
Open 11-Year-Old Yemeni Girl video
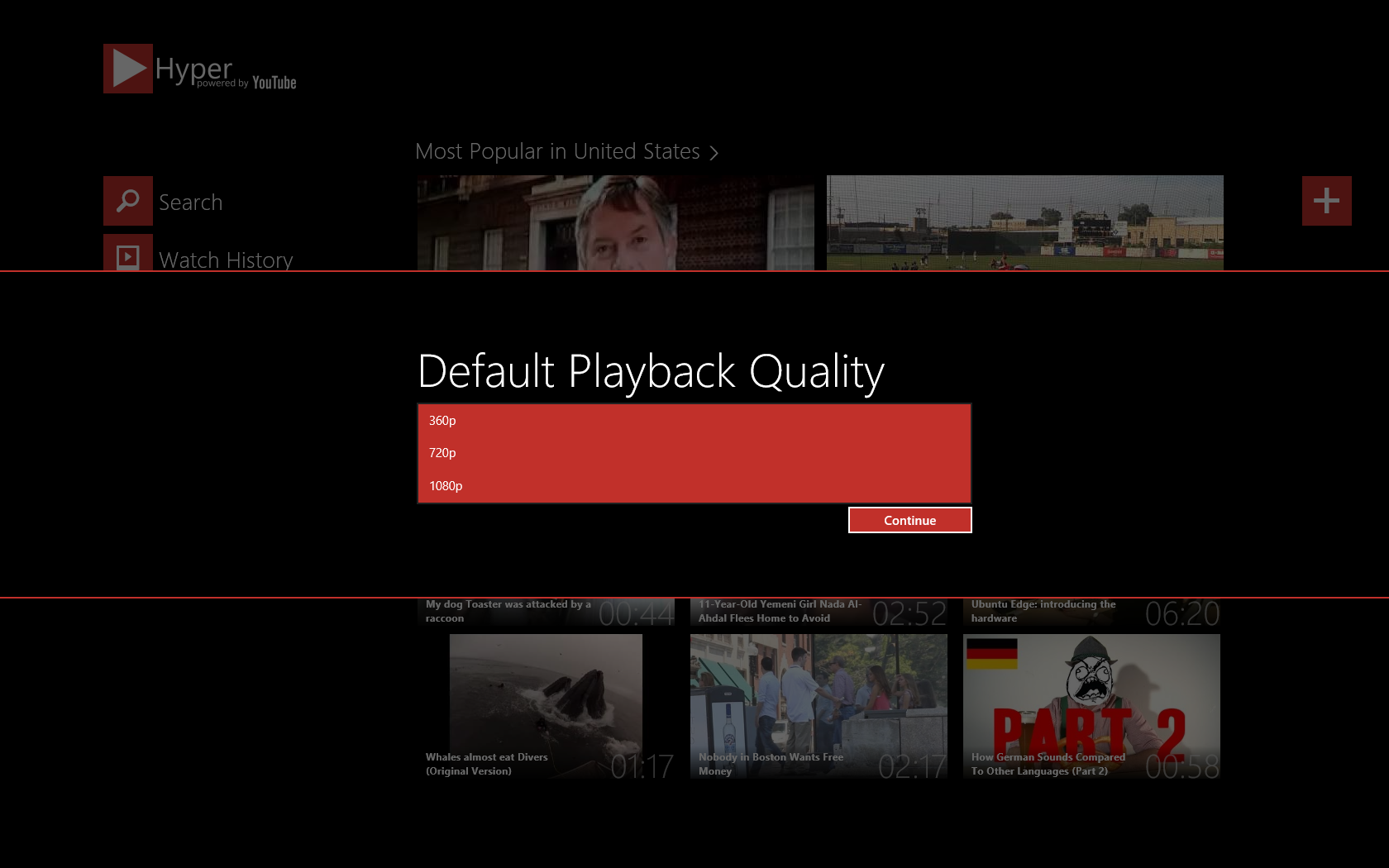point(819,612)
